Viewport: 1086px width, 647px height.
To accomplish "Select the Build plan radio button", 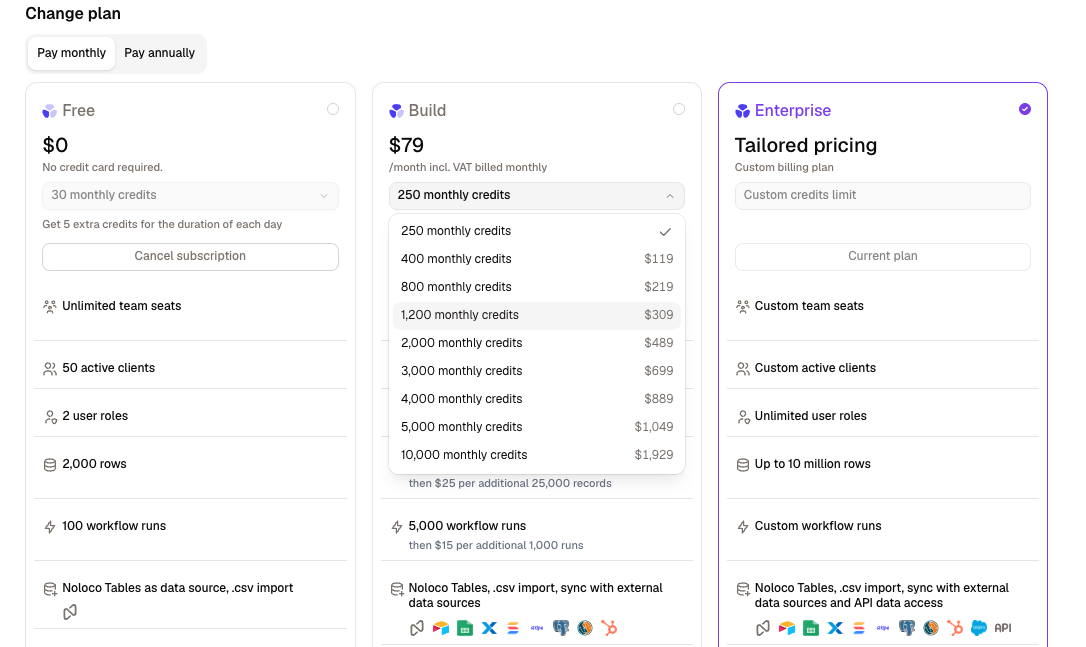I will 679,109.
